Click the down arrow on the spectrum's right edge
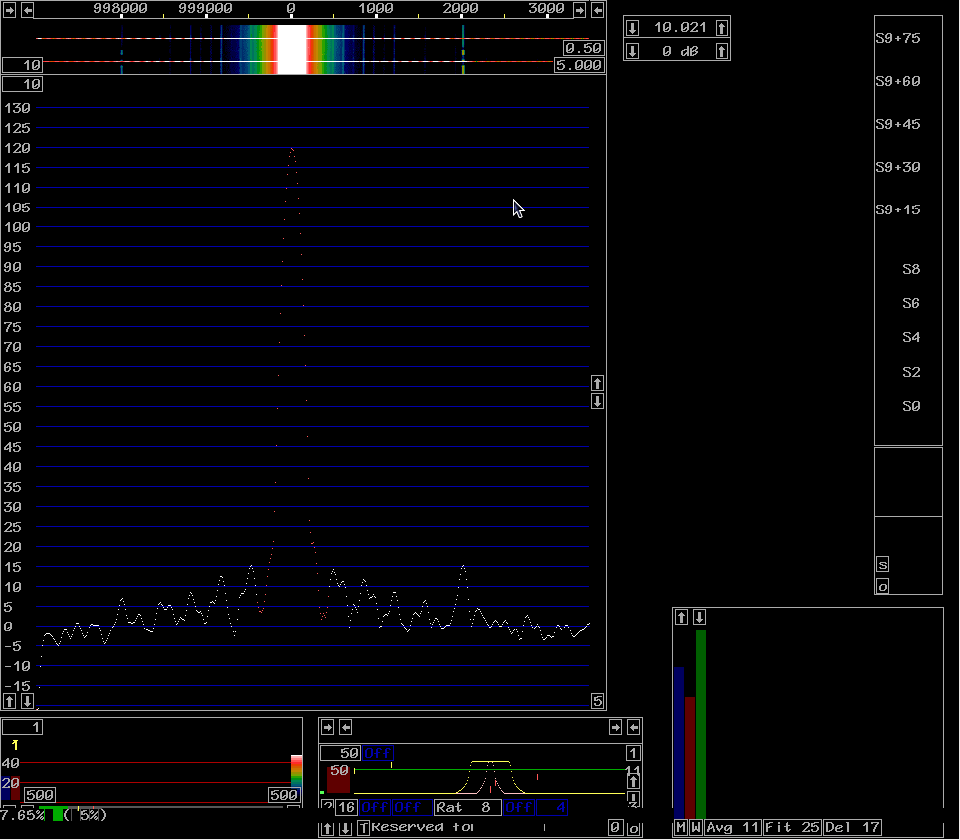Image resolution: width=960 pixels, height=840 pixels. 597,401
